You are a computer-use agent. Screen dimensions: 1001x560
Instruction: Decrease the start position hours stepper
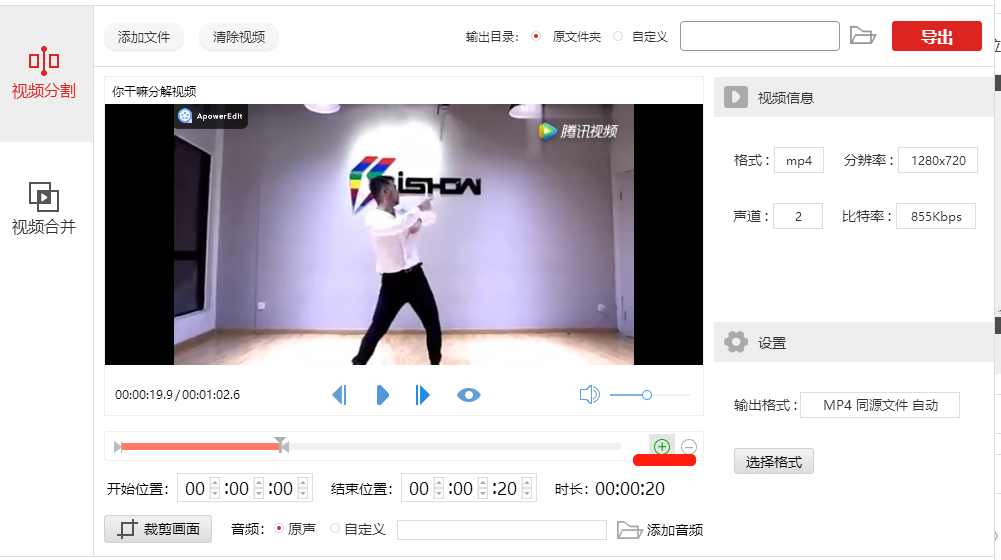pyautogui.click(x=214, y=494)
